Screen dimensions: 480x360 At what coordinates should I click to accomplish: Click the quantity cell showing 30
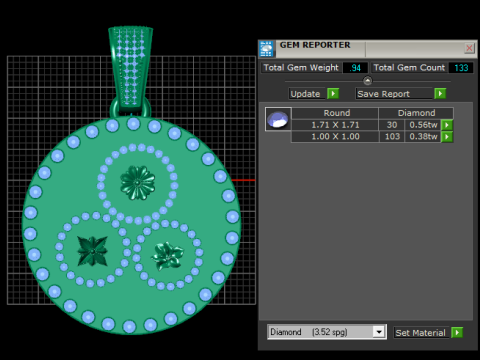click(x=392, y=125)
